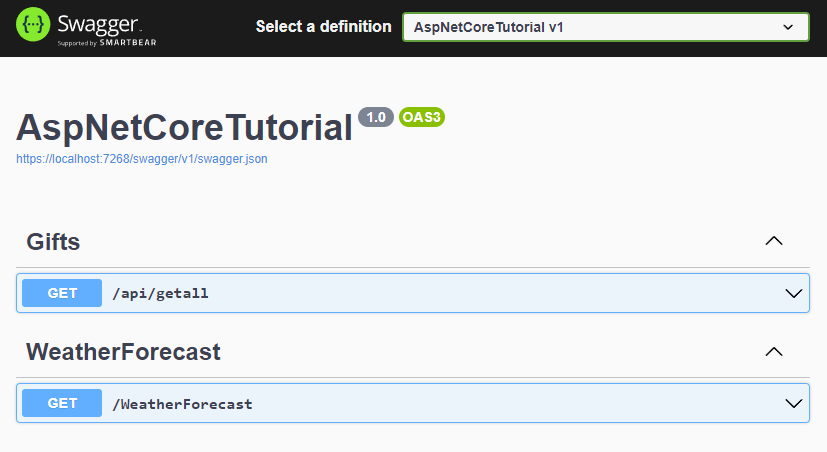
Task: Click the AspNetCoreTutorial page title
Action: point(184,128)
